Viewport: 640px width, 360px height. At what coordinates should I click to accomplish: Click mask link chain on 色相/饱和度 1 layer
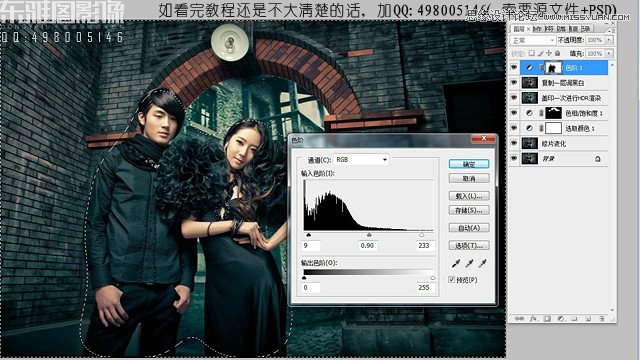[541, 113]
